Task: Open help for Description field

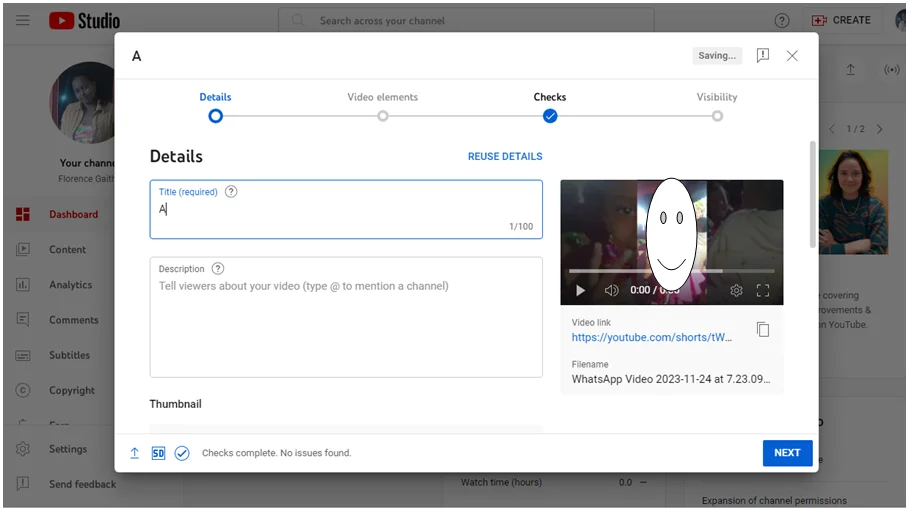Action: [x=218, y=269]
